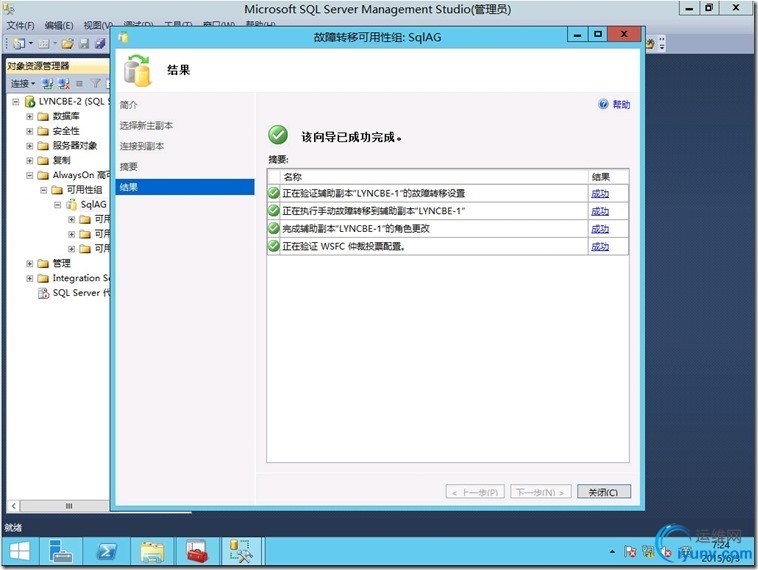Click Disconnect server icon in Object Explorer
Screen dimensions: 758x570
click(x=64, y=84)
